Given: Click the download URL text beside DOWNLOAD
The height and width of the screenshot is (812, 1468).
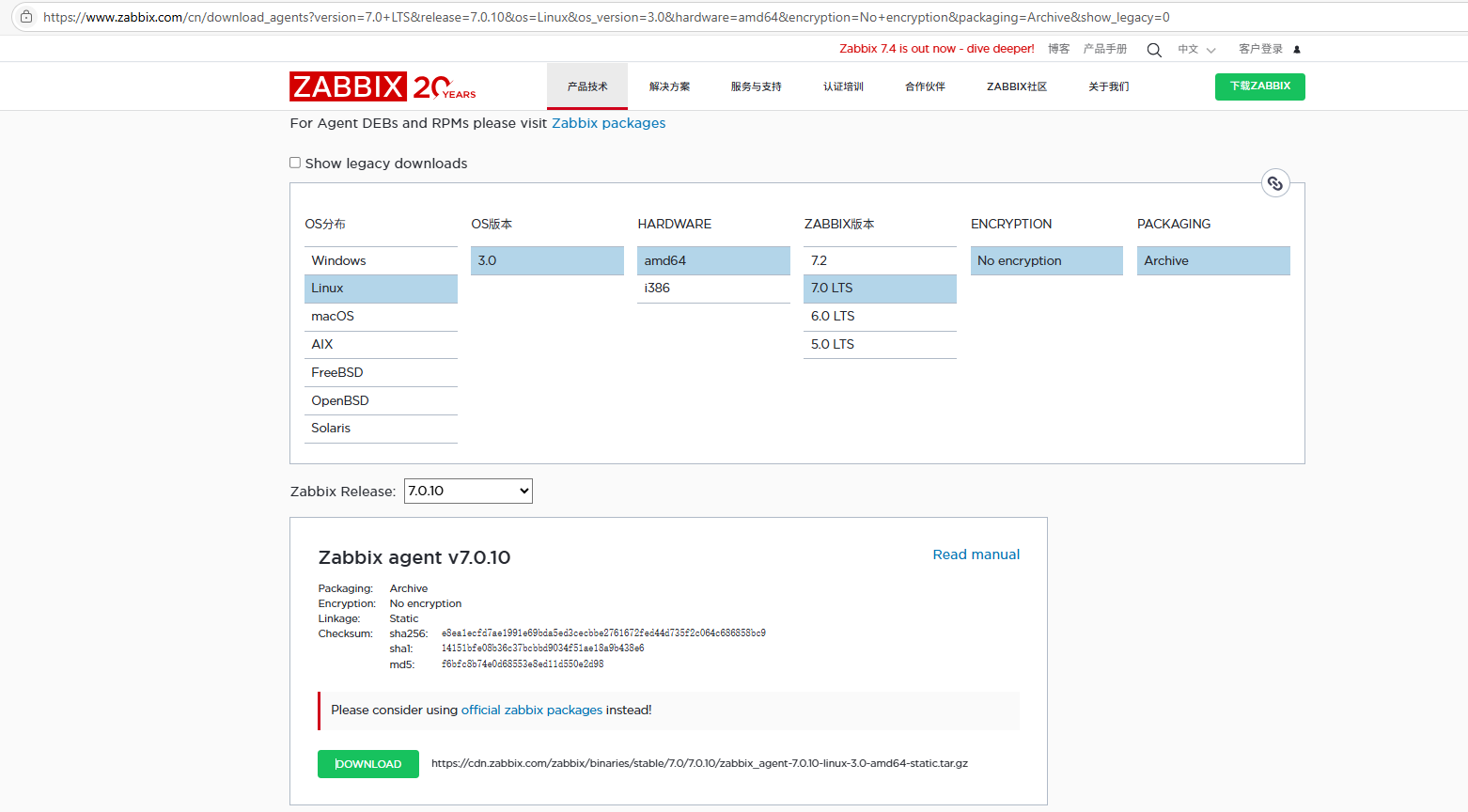Looking at the screenshot, I should point(699,763).
